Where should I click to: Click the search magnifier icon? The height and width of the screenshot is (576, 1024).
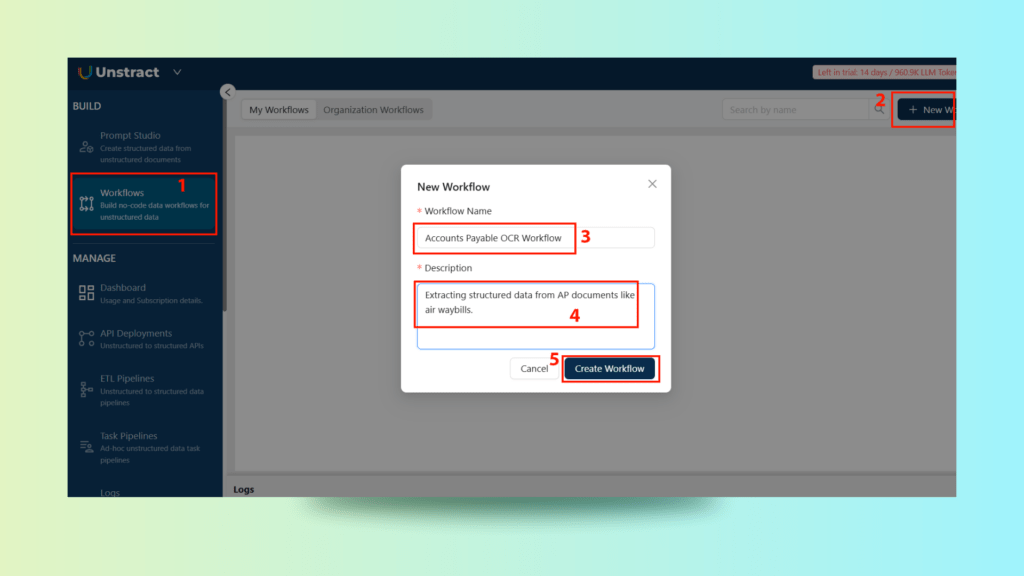880,110
